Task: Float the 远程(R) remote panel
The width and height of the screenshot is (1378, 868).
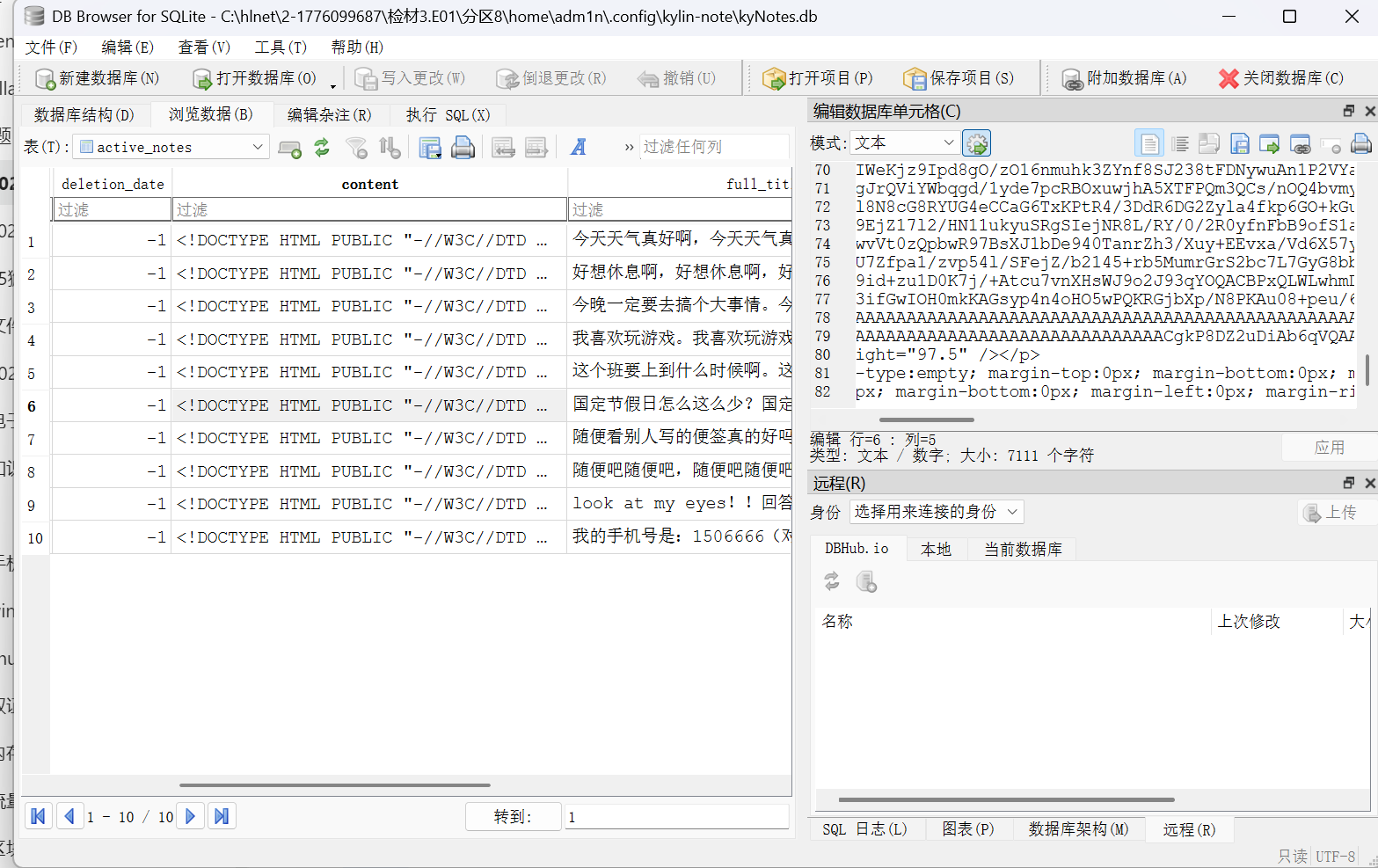Action: pyautogui.click(x=1349, y=483)
